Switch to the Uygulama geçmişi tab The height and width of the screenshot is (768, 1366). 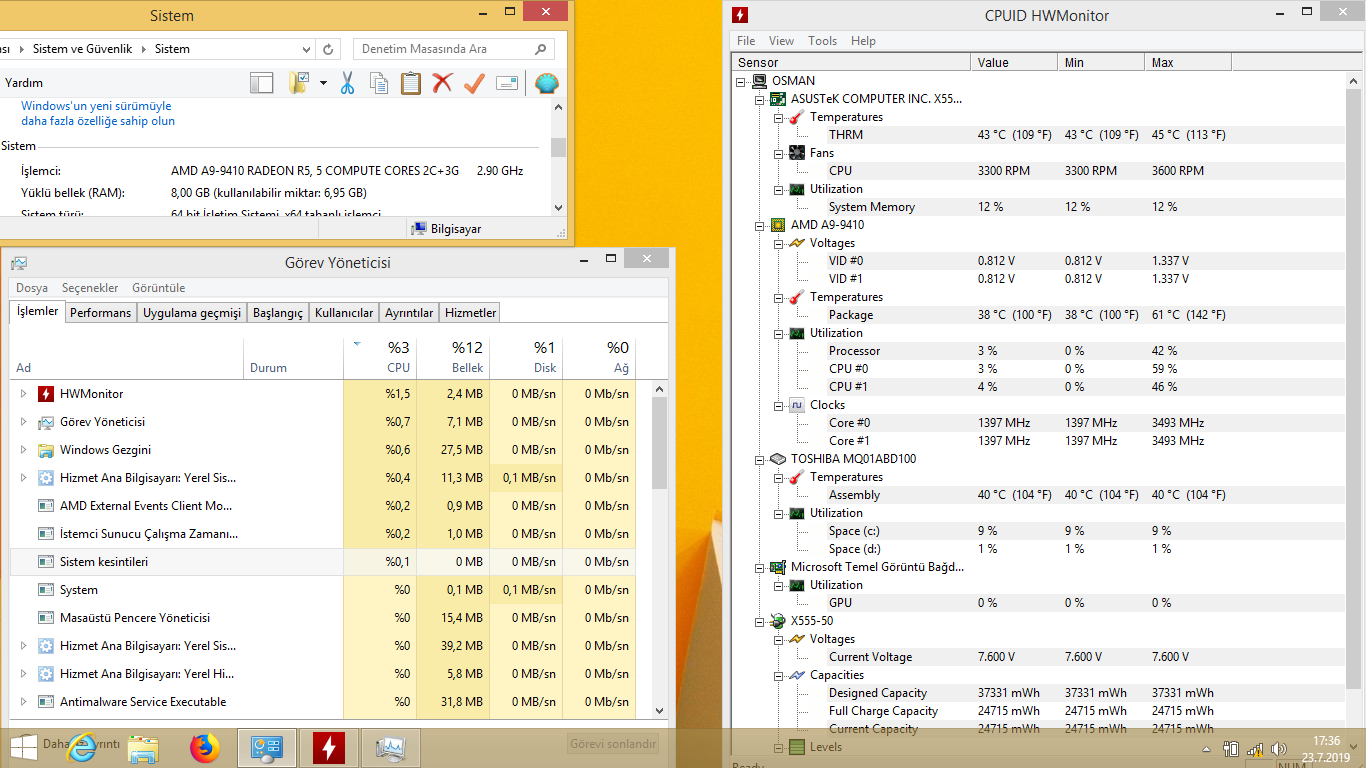tap(192, 313)
